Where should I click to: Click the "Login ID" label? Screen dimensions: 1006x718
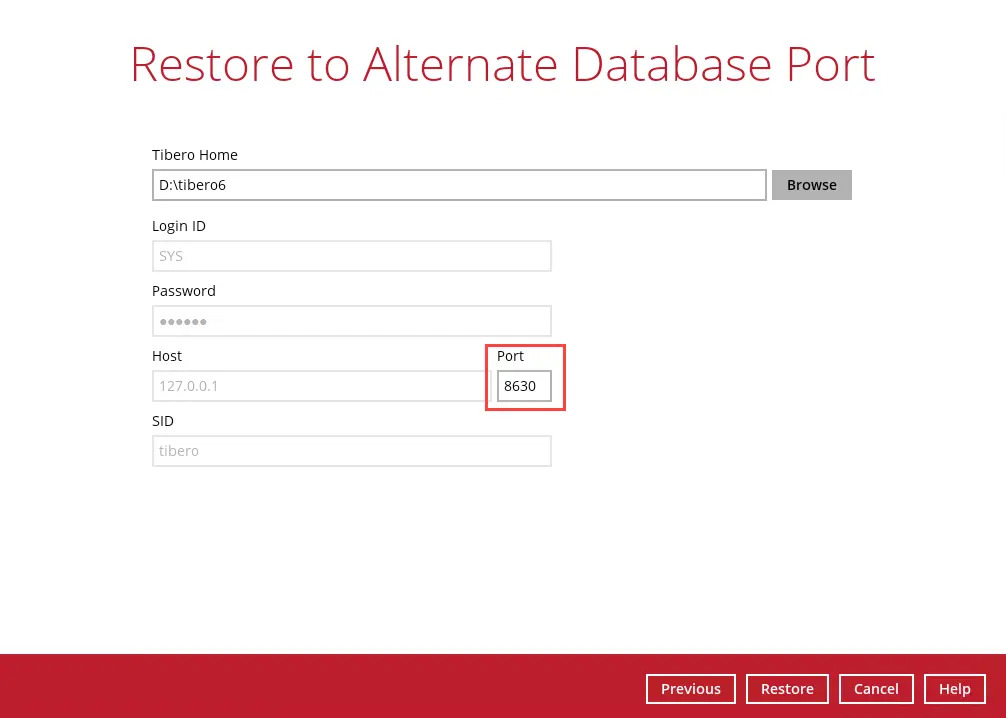pos(179,226)
